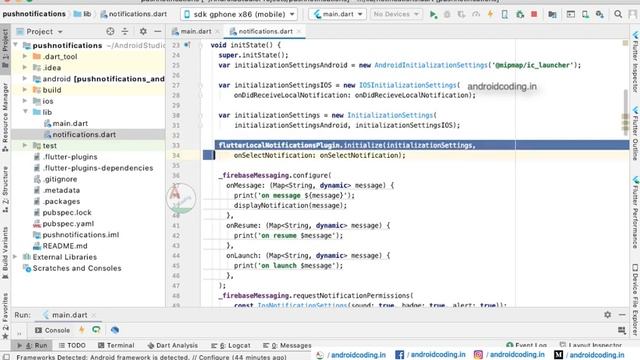This screenshot has height=360, width=640.
Task: Click the pushnotifications breadcrumb
Action: (x=34, y=14)
